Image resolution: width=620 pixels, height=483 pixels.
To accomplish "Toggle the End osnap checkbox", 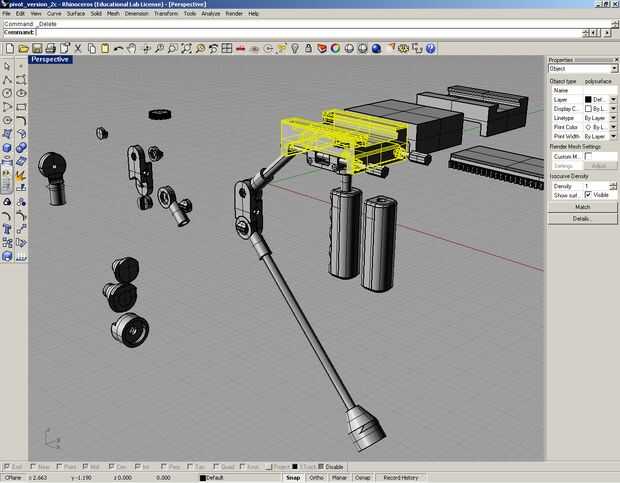I will click(x=7, y=467).
